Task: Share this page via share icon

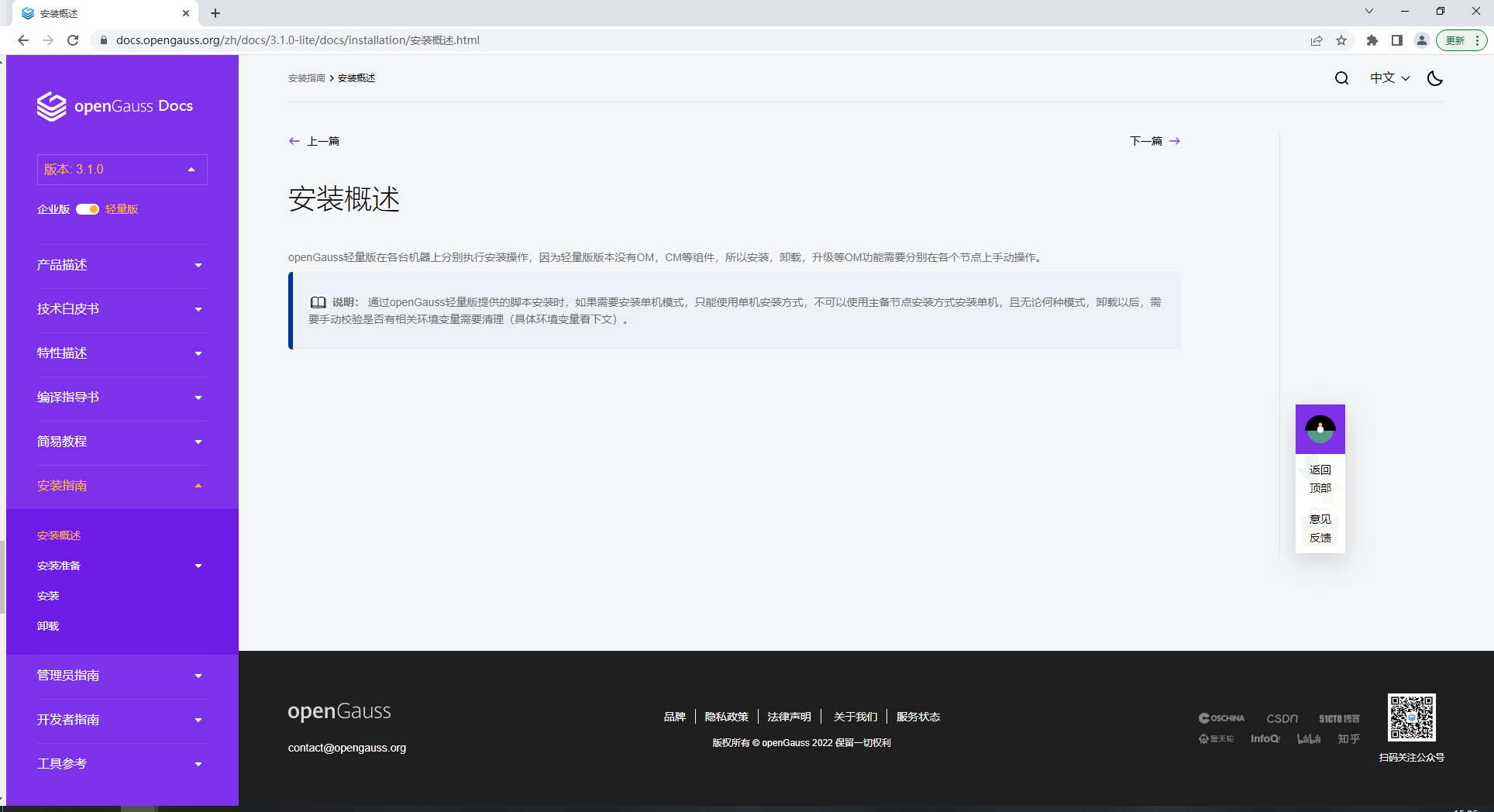Action: coord(1317,40)
